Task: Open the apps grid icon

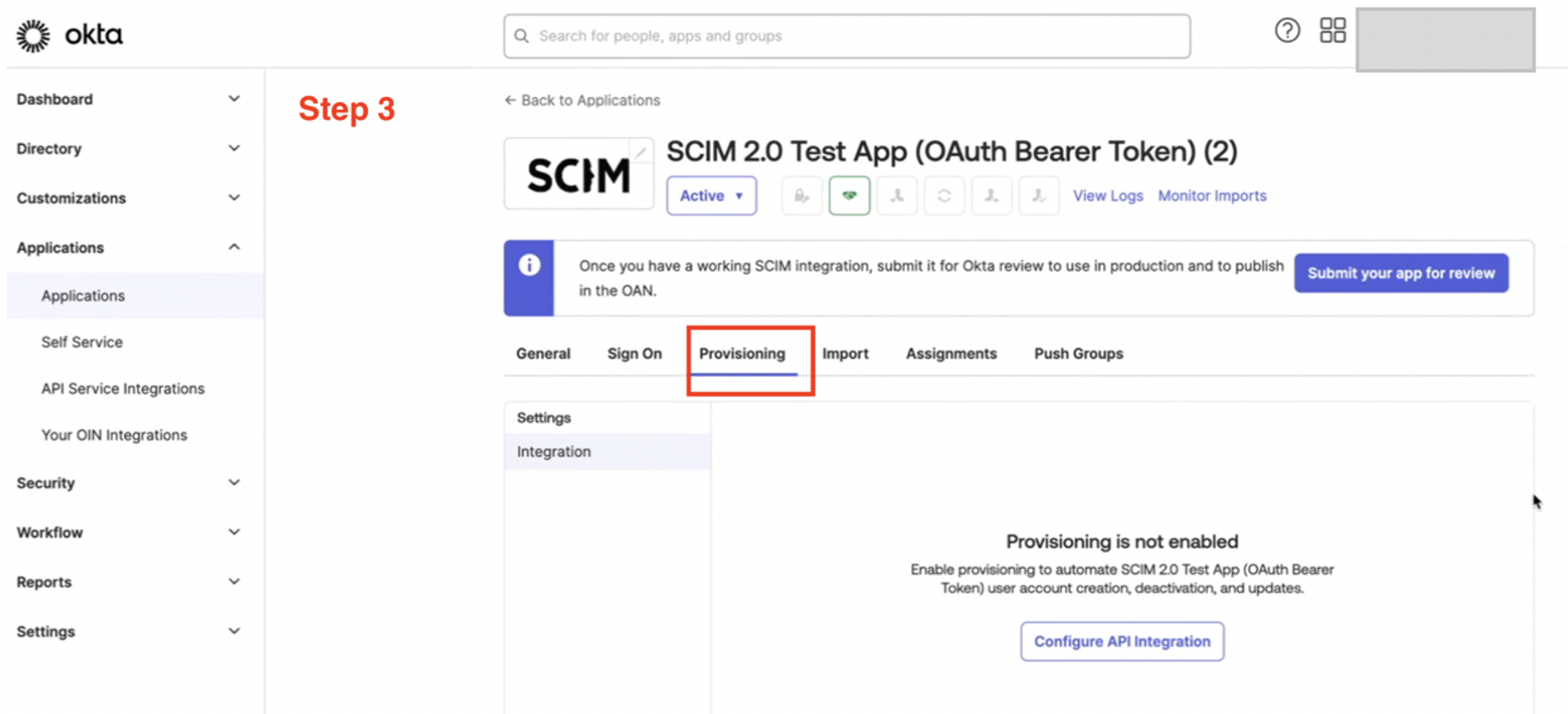Action: [x=1332, y=31]
